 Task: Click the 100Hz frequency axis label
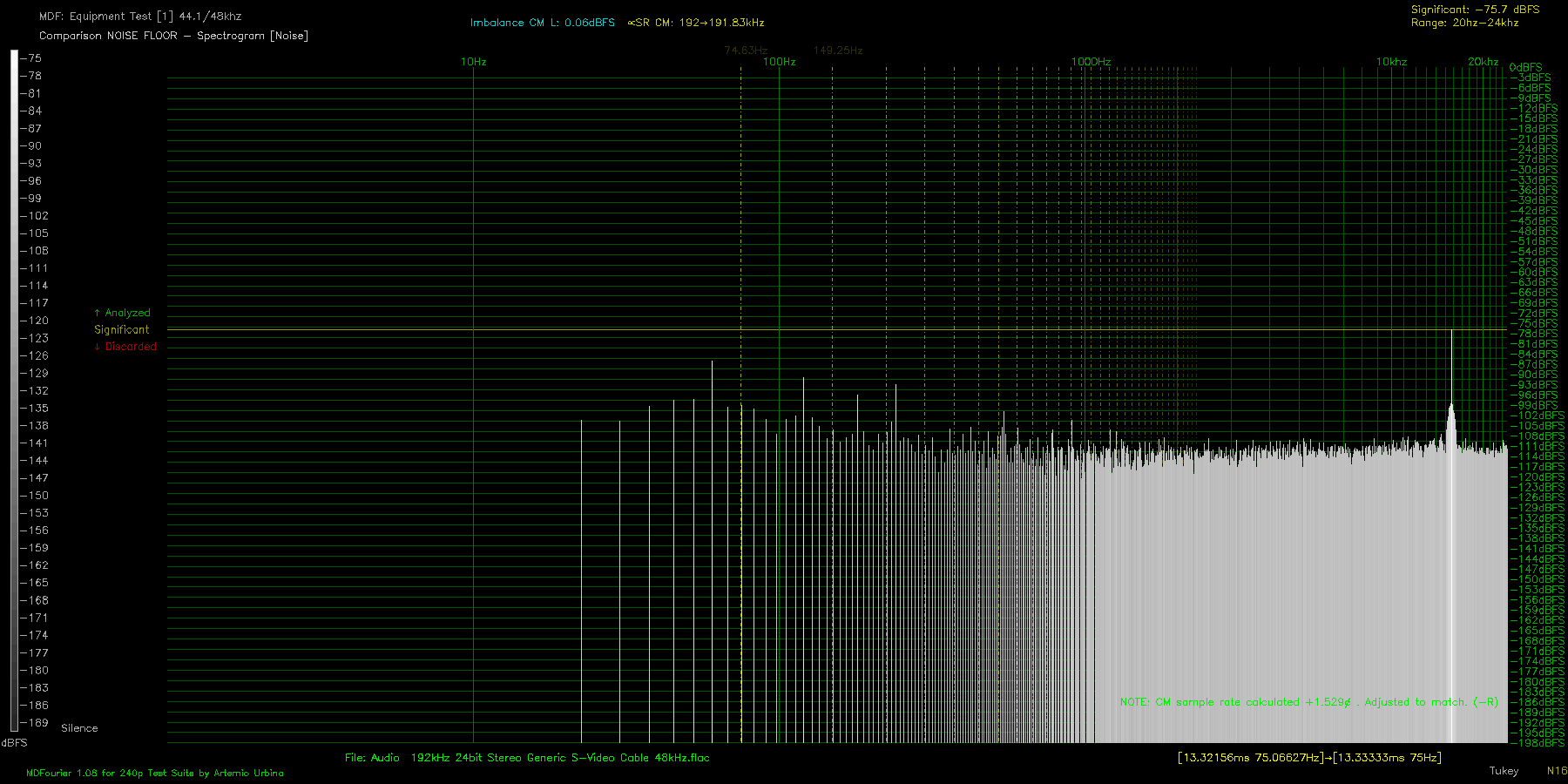(x=779, y=62)
